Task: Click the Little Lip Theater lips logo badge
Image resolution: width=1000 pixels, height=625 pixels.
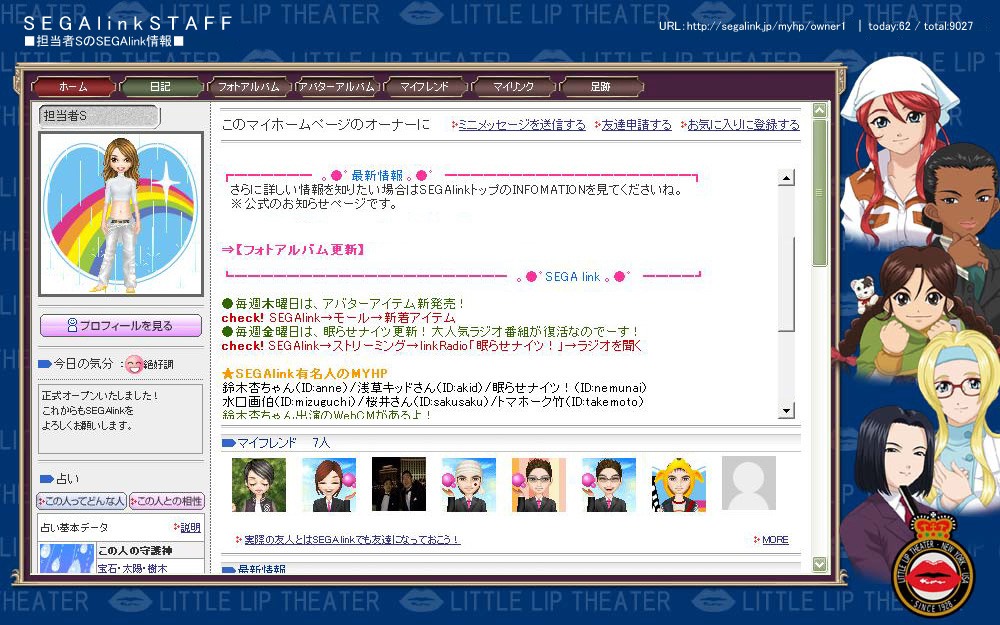Action: tap(932, 577)
